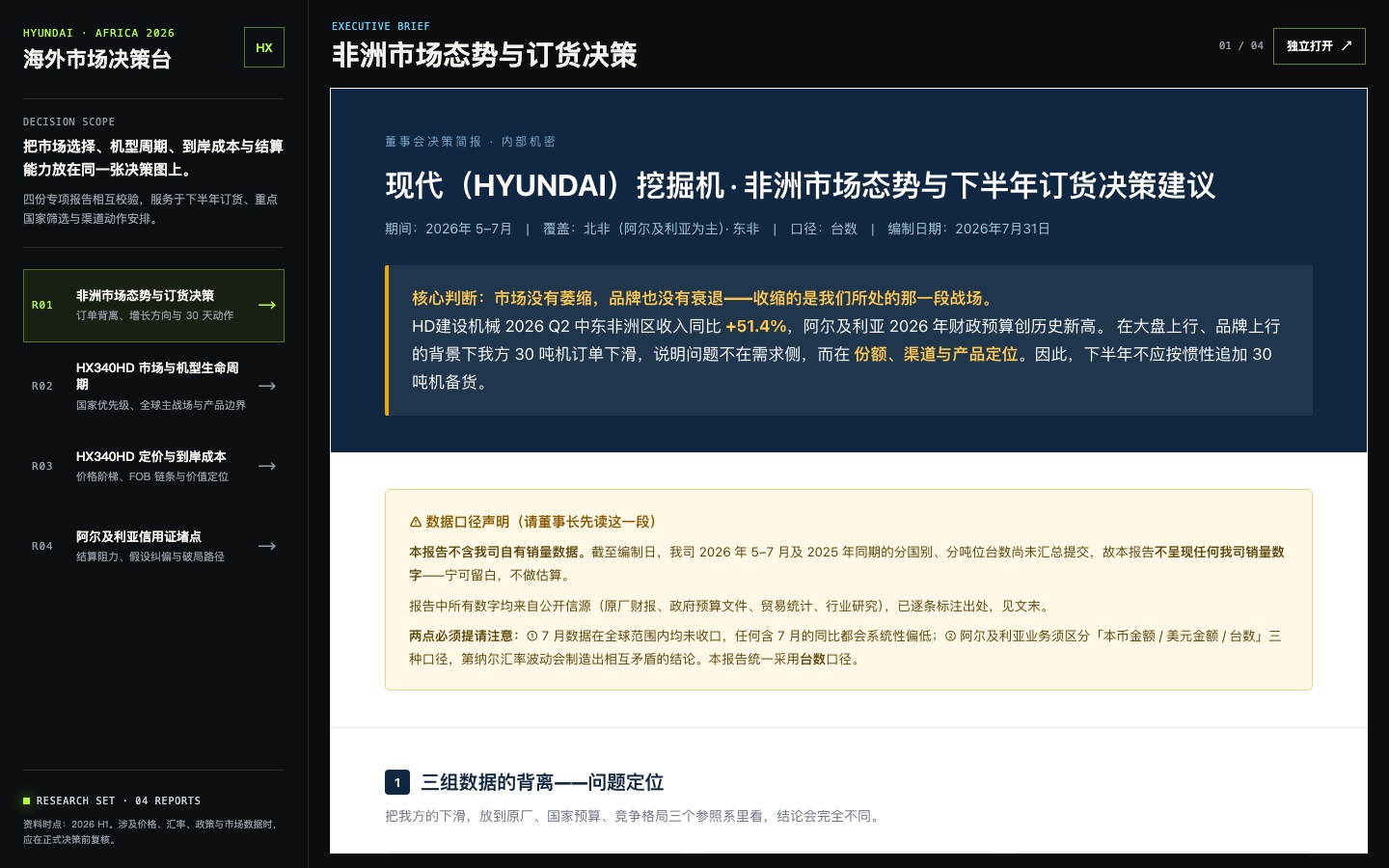This screenshot has height=868, width=1389.
Task: Click 编制日期：2026年7月31日 metadata
Action: (968, 229)
